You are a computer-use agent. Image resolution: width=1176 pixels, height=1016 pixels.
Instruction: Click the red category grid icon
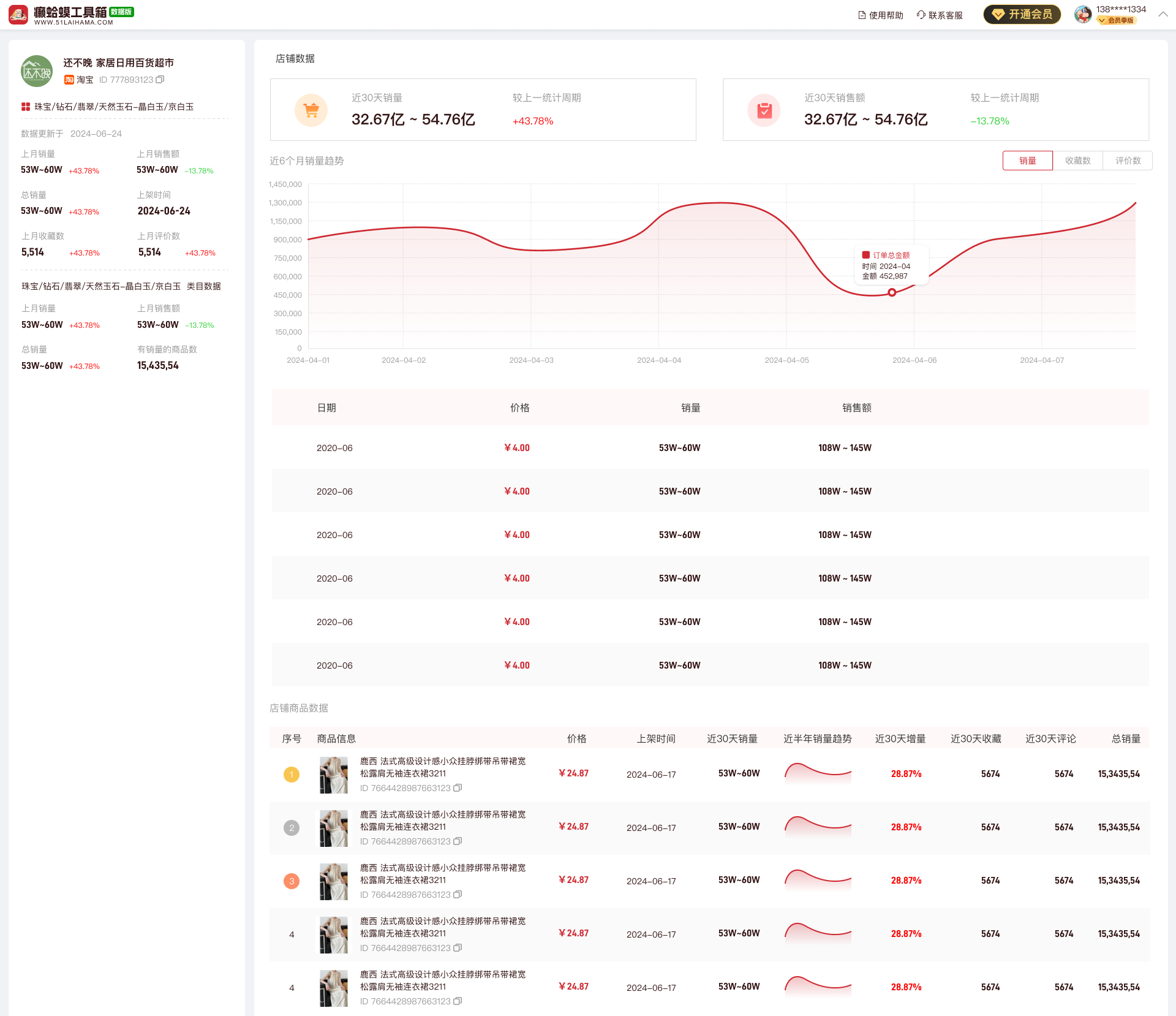(26, 107)
